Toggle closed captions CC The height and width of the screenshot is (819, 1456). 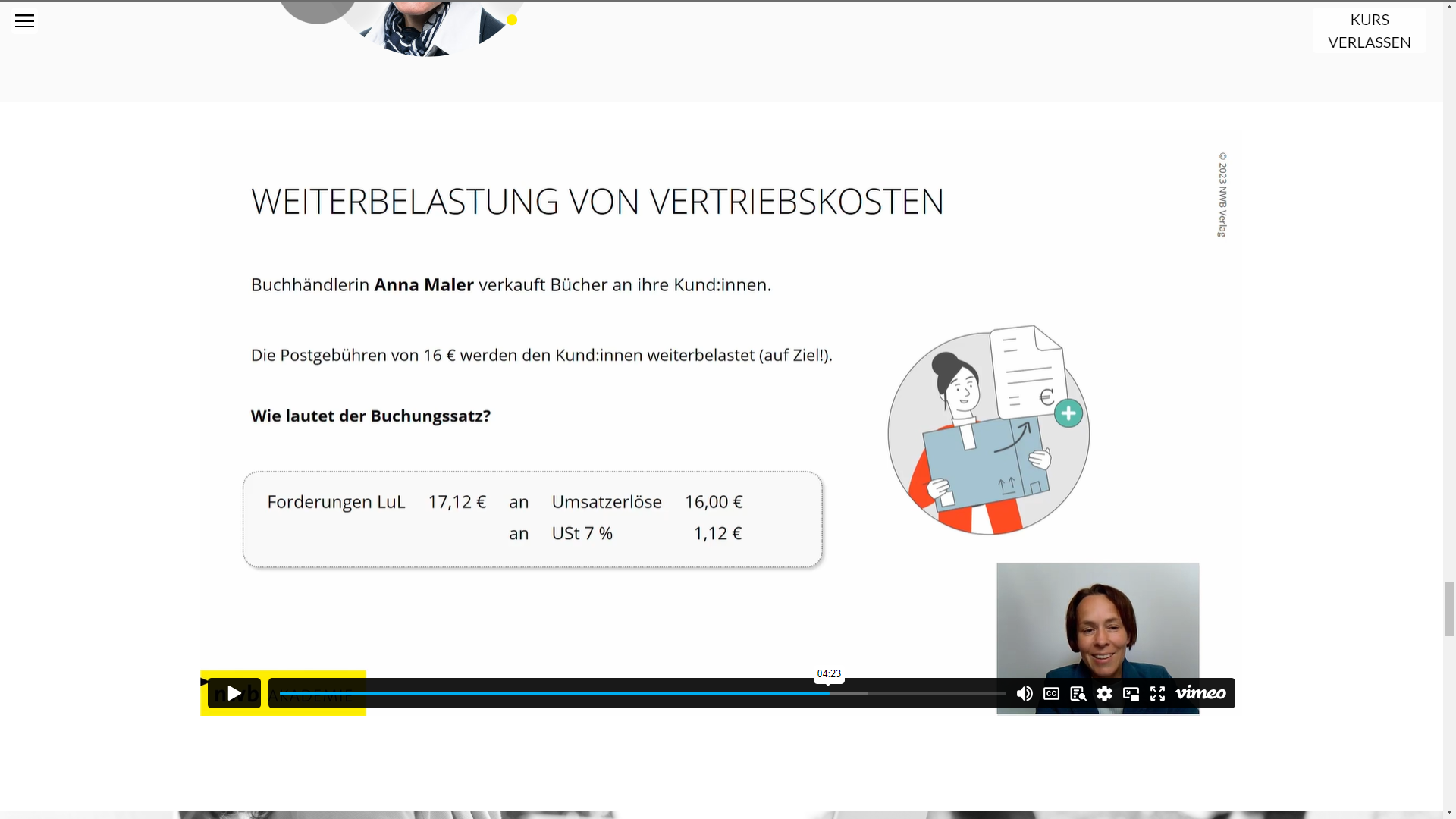1051,693
